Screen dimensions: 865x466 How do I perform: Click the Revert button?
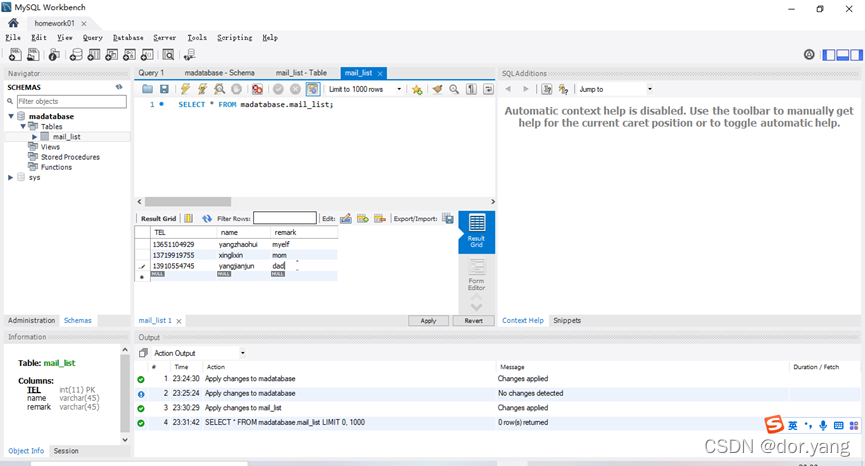point(473,320)
